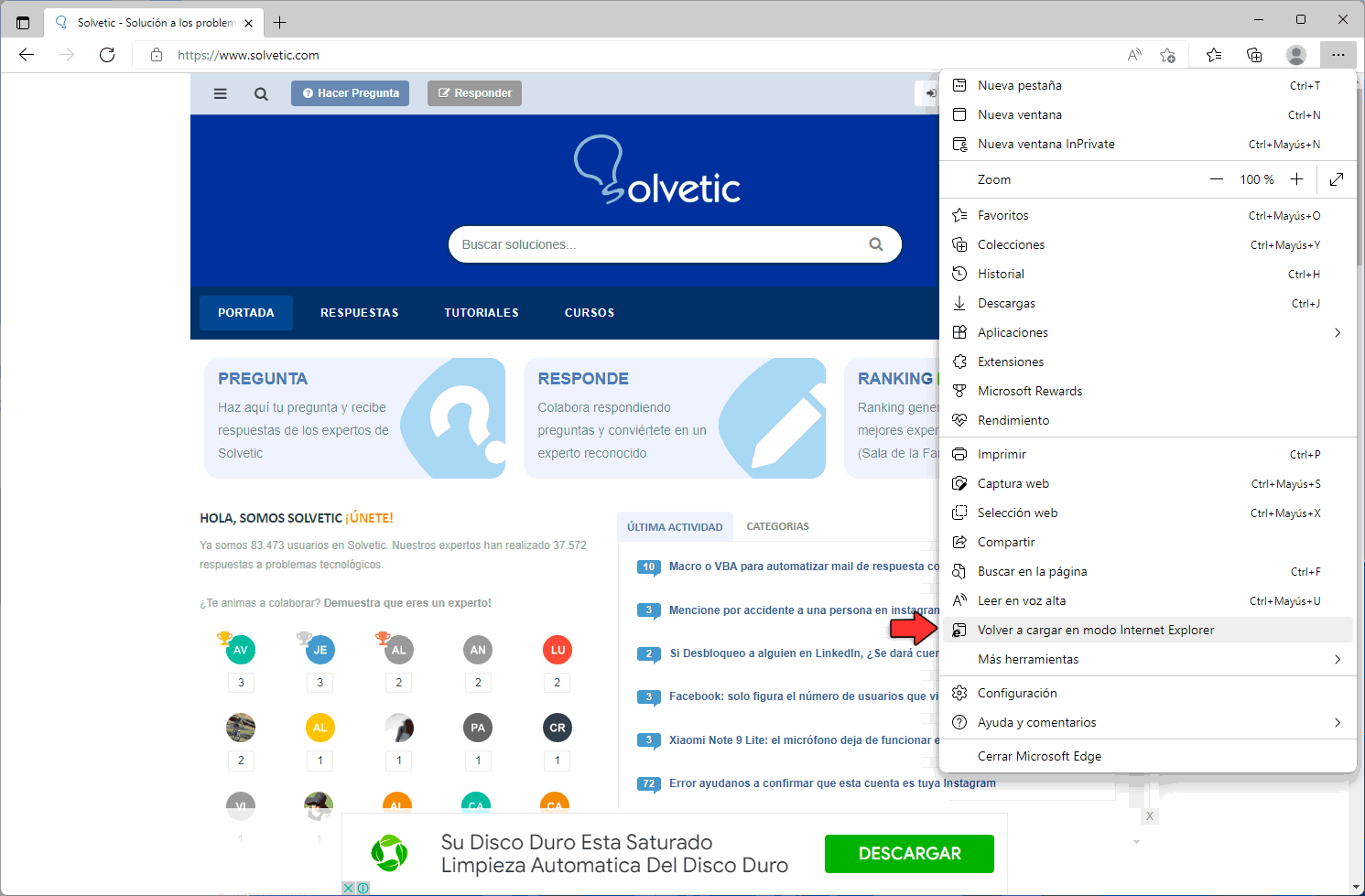This screenshot has width=1365, height=896.
Task: Decrease zoom with the minus button
Action: (x=1217, y=179)
